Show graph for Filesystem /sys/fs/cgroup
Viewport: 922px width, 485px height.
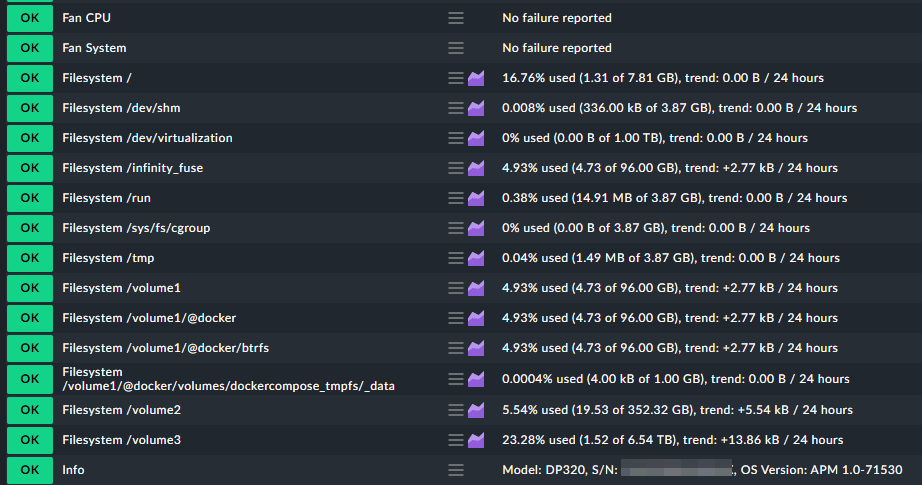[x=476, y=228]
